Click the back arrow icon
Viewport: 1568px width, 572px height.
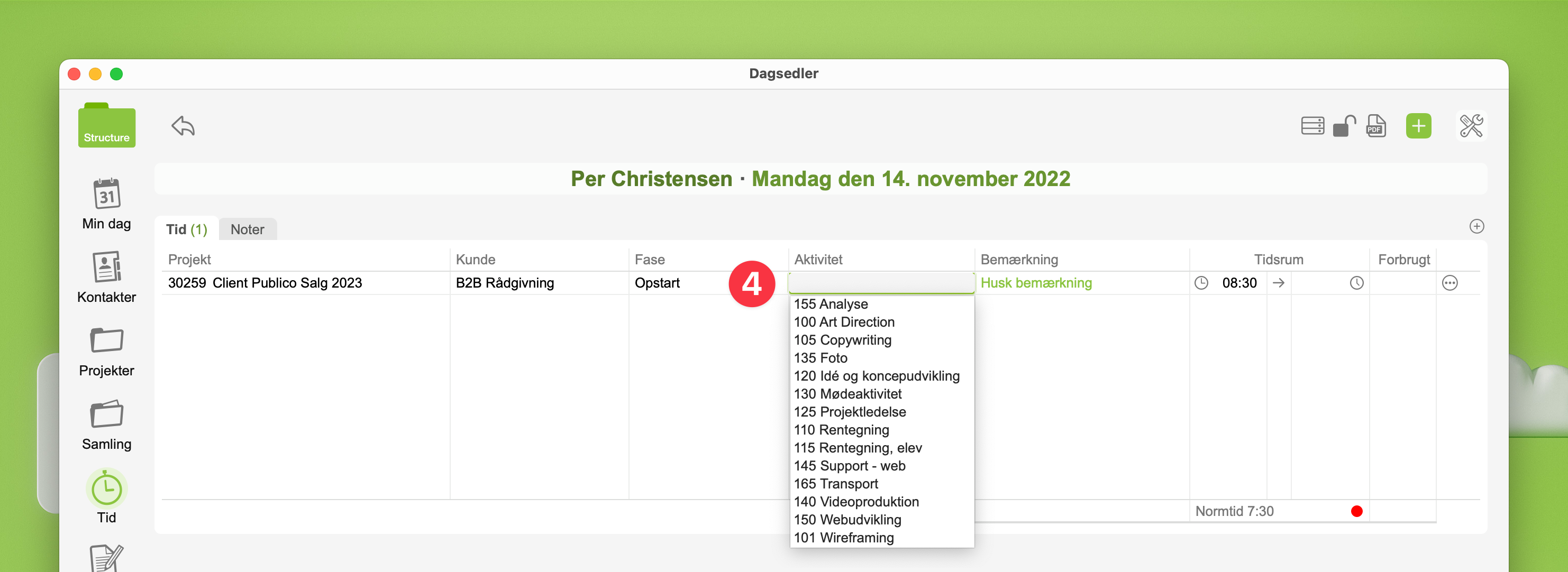click(x=183, y=126)
